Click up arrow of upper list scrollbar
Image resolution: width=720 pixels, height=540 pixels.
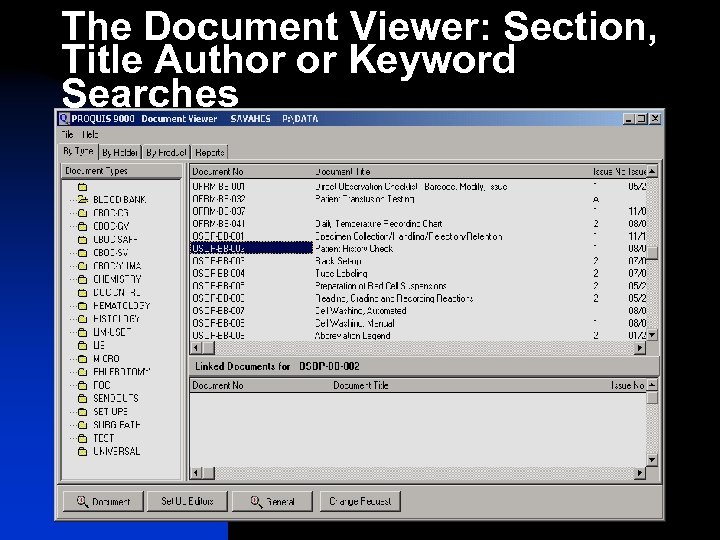652,171
